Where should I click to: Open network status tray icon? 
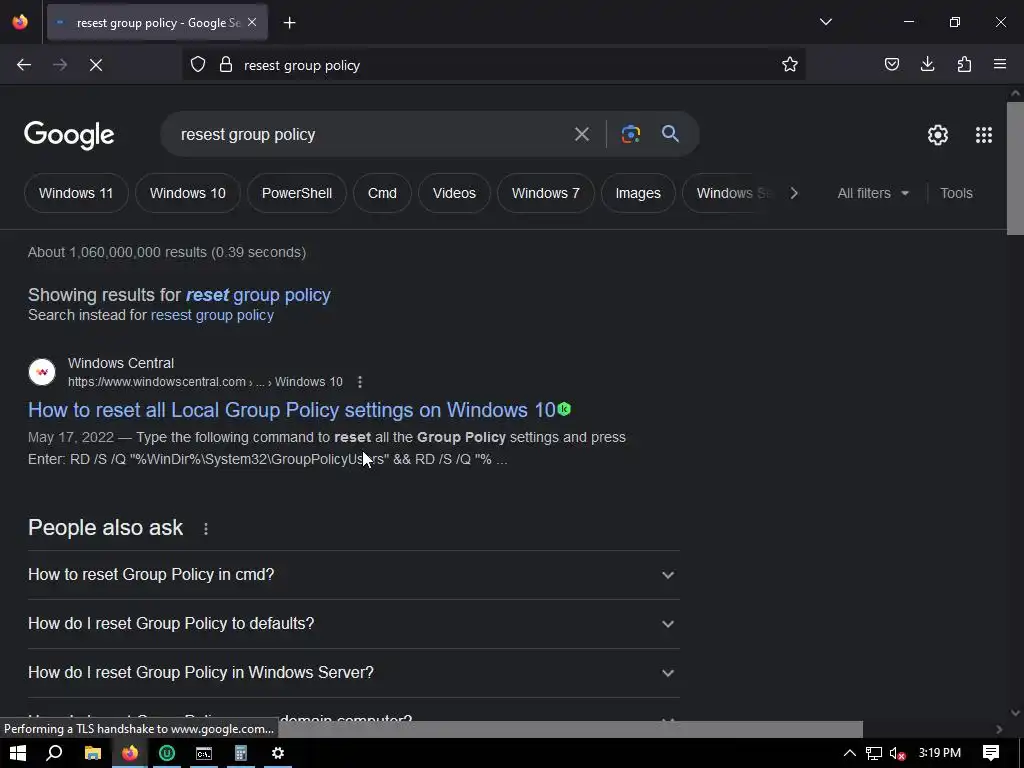pyautogui.click(x=873, y=753)
